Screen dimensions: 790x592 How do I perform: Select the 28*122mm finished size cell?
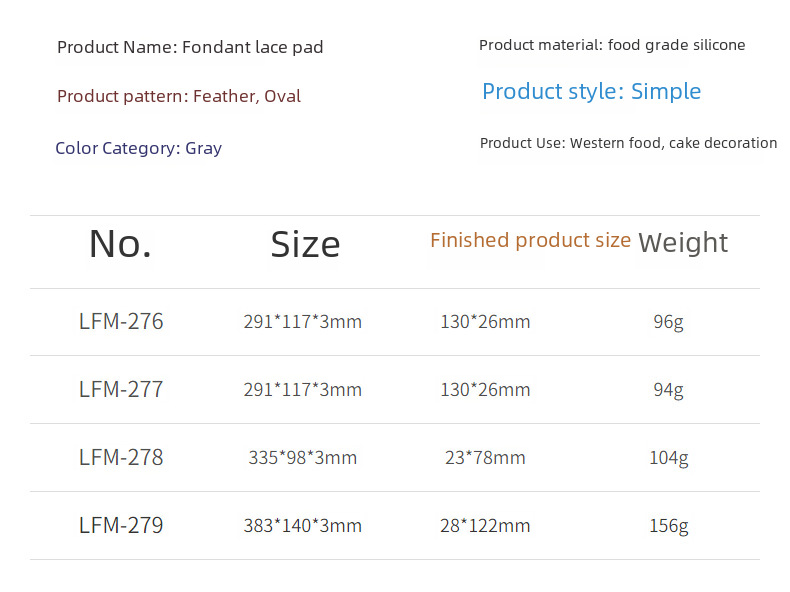click(485, 526)
